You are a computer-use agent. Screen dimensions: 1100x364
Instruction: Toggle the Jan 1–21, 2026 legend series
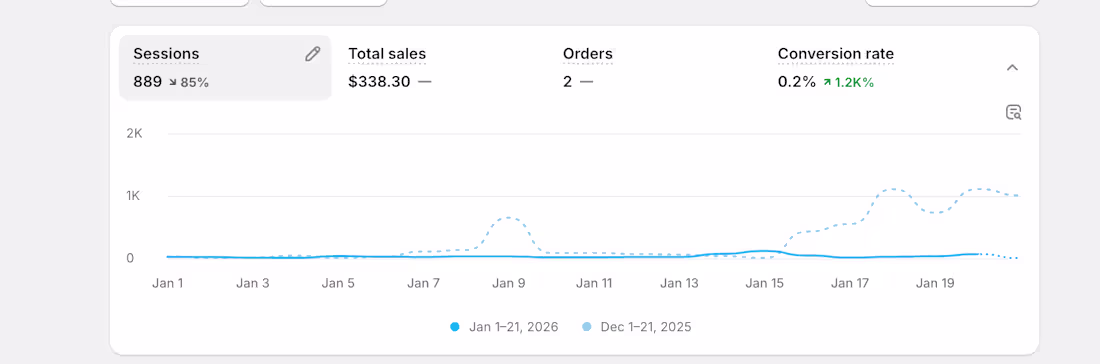[504, 327]
